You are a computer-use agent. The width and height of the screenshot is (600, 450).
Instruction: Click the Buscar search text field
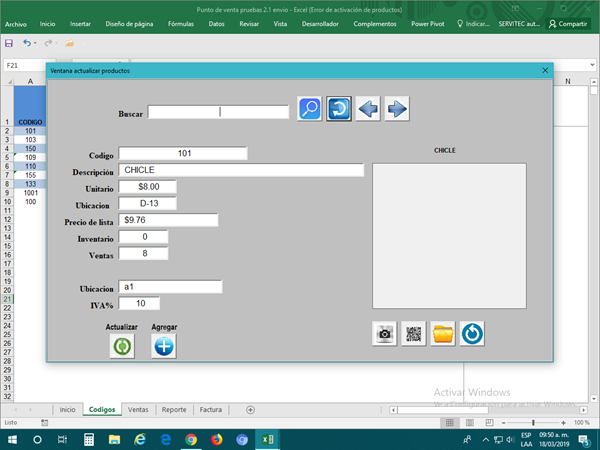(218, 112)
